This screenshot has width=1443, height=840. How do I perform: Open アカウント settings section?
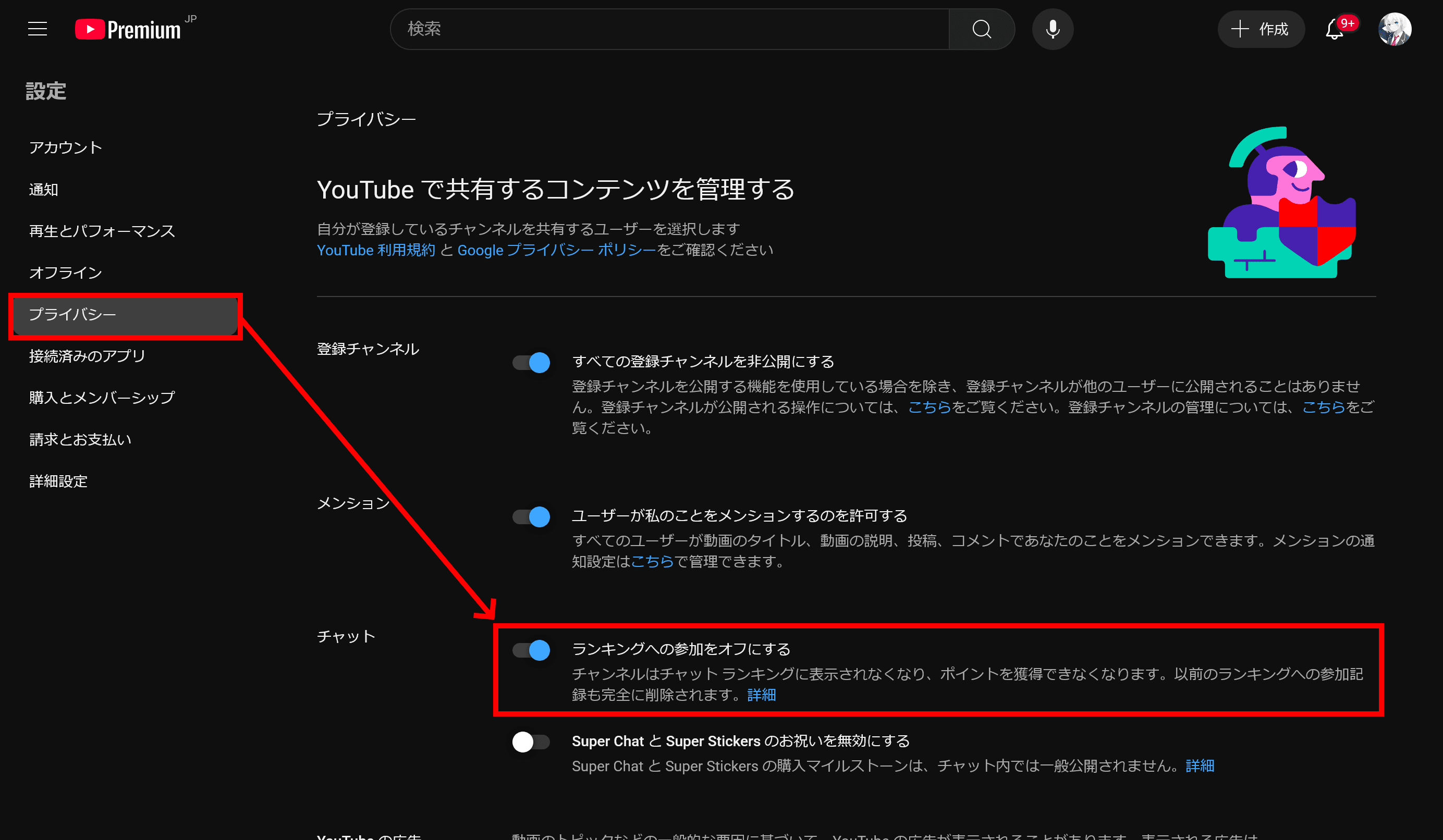click(66, 147)
